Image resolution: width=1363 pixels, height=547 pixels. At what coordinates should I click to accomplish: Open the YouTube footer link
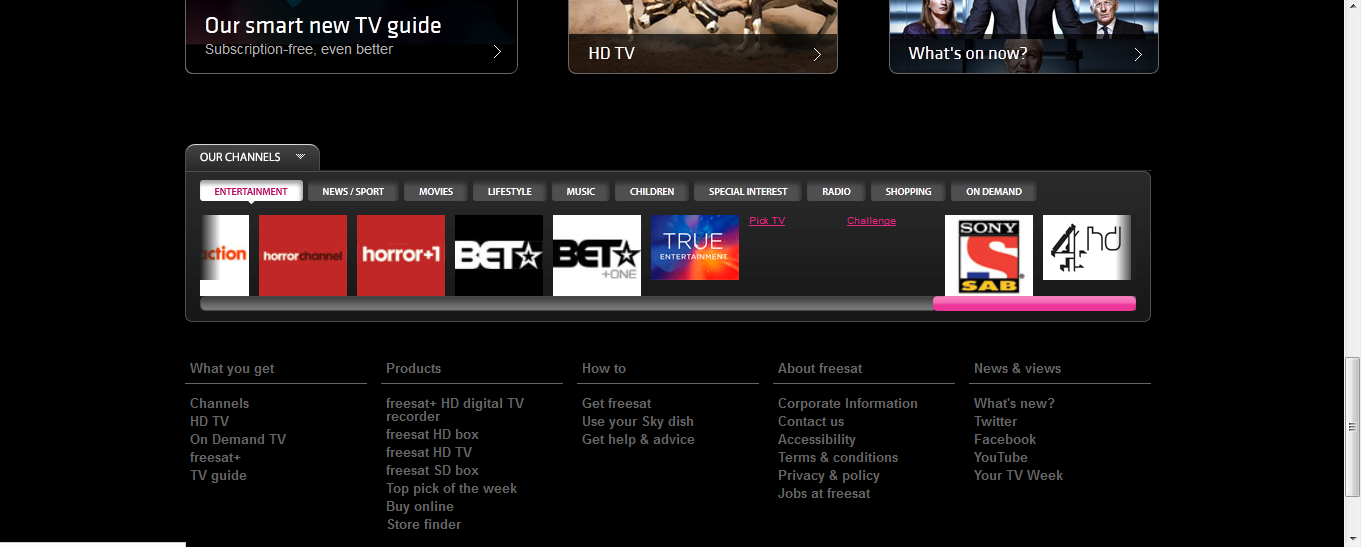(1001, 458)
